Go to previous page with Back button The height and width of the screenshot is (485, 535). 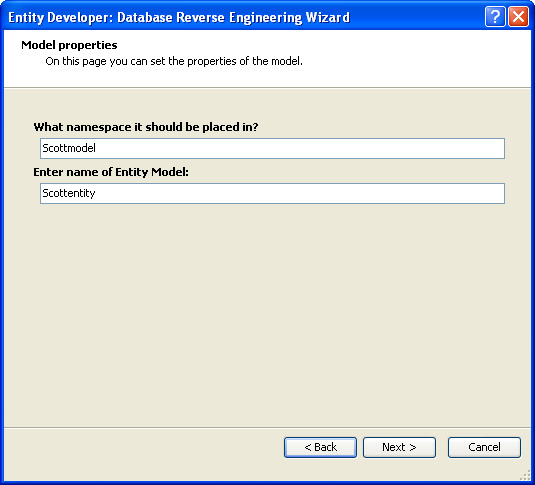tap(320, 447)
